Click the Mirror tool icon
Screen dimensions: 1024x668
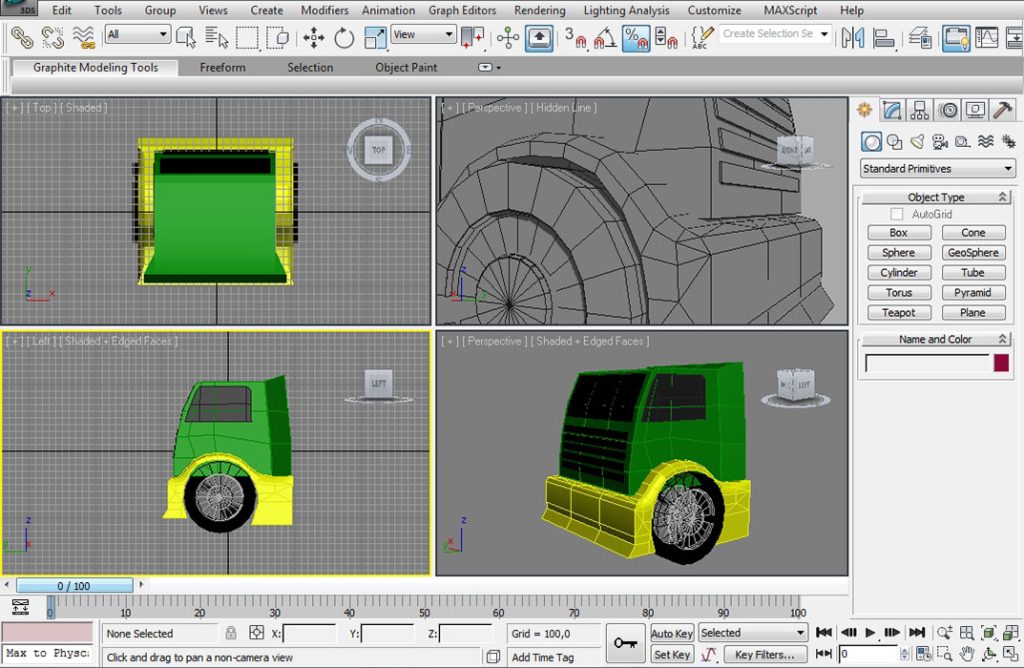(x=852, y=38)
